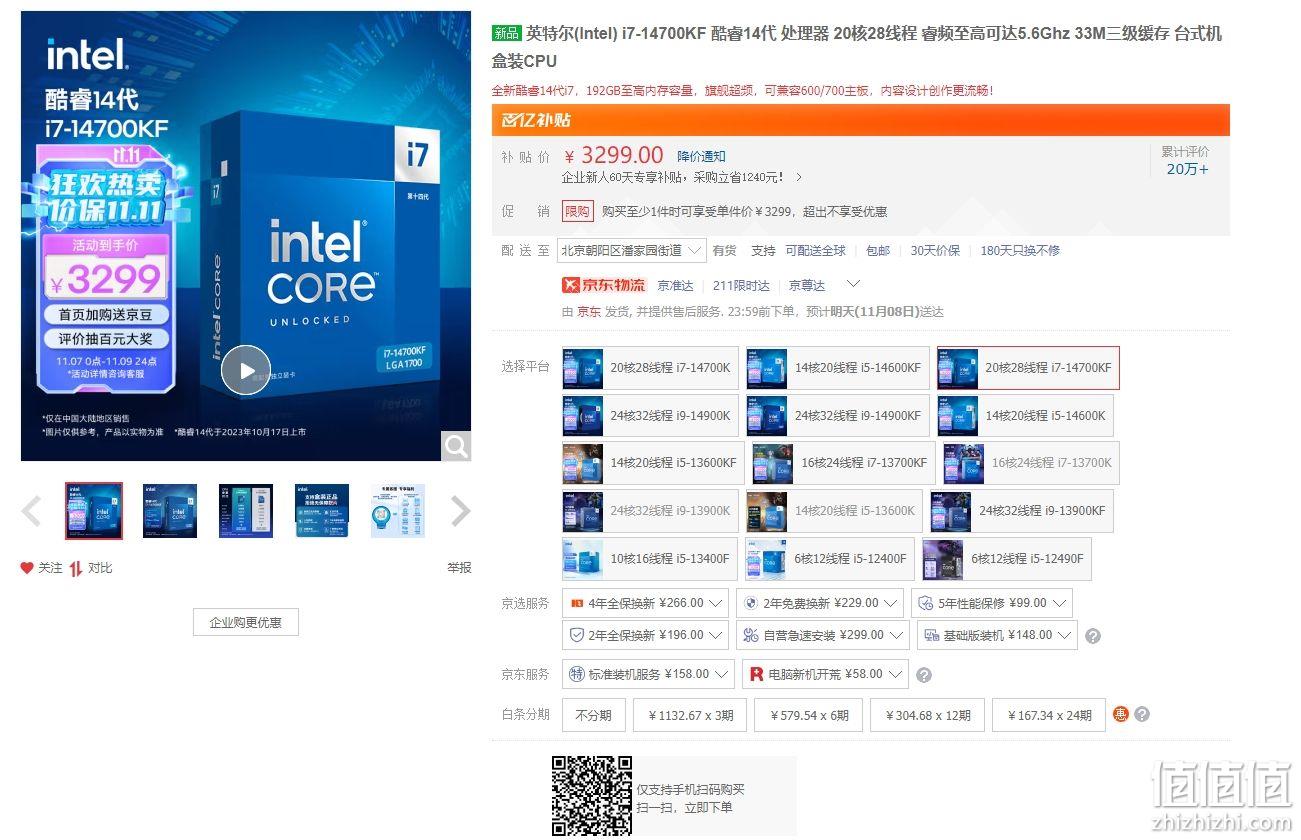This screenshot has height=840, width=1301.
Task: Click the 可配送全球 link
Action: pyautogui.click(x=815, y=250)
